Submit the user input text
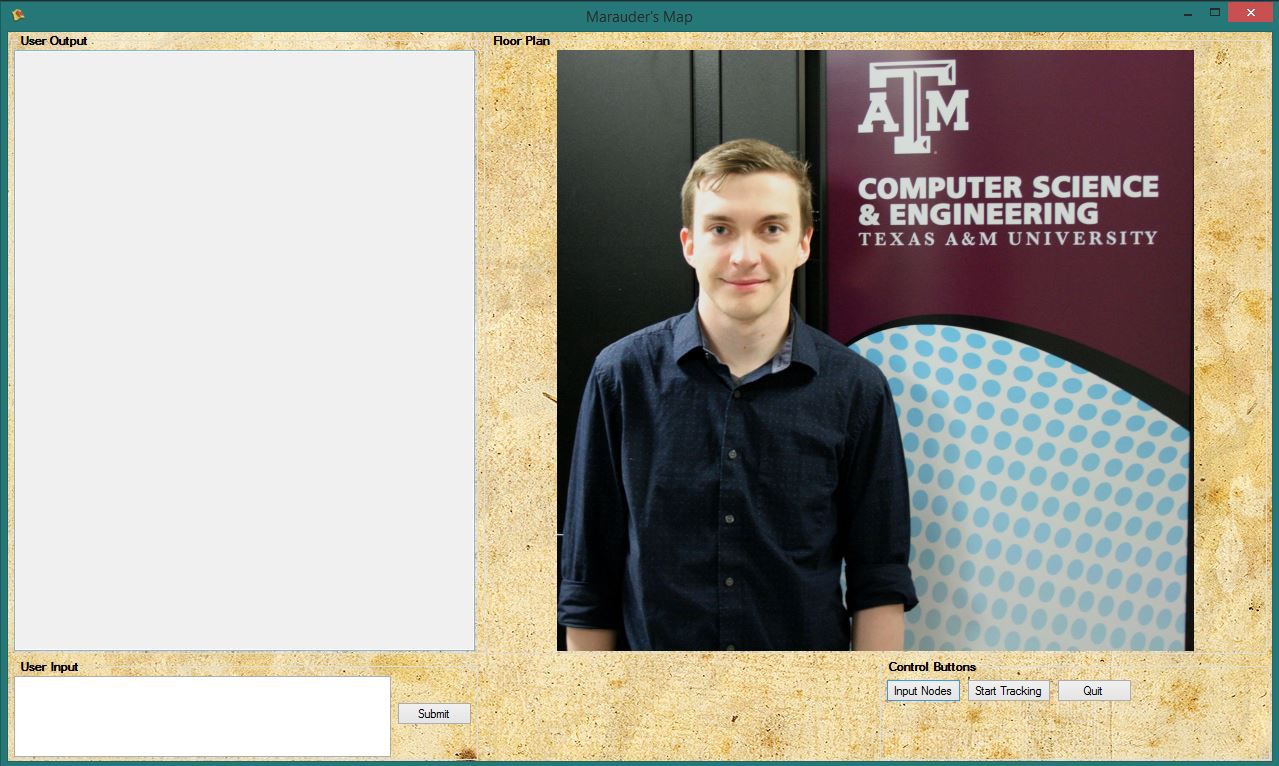 (x=434, y=714)
